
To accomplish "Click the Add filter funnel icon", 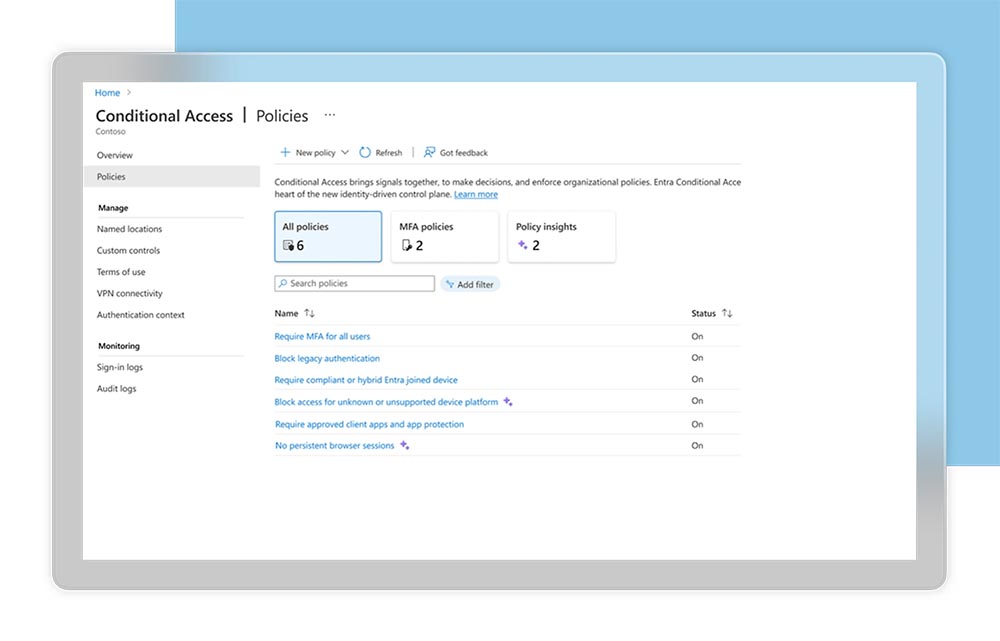I will point(450,284).
